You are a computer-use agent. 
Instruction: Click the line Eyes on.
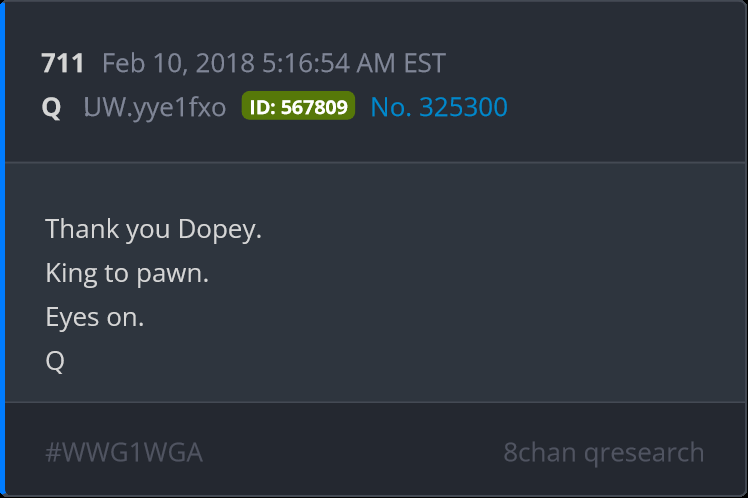tap(94, 317)
